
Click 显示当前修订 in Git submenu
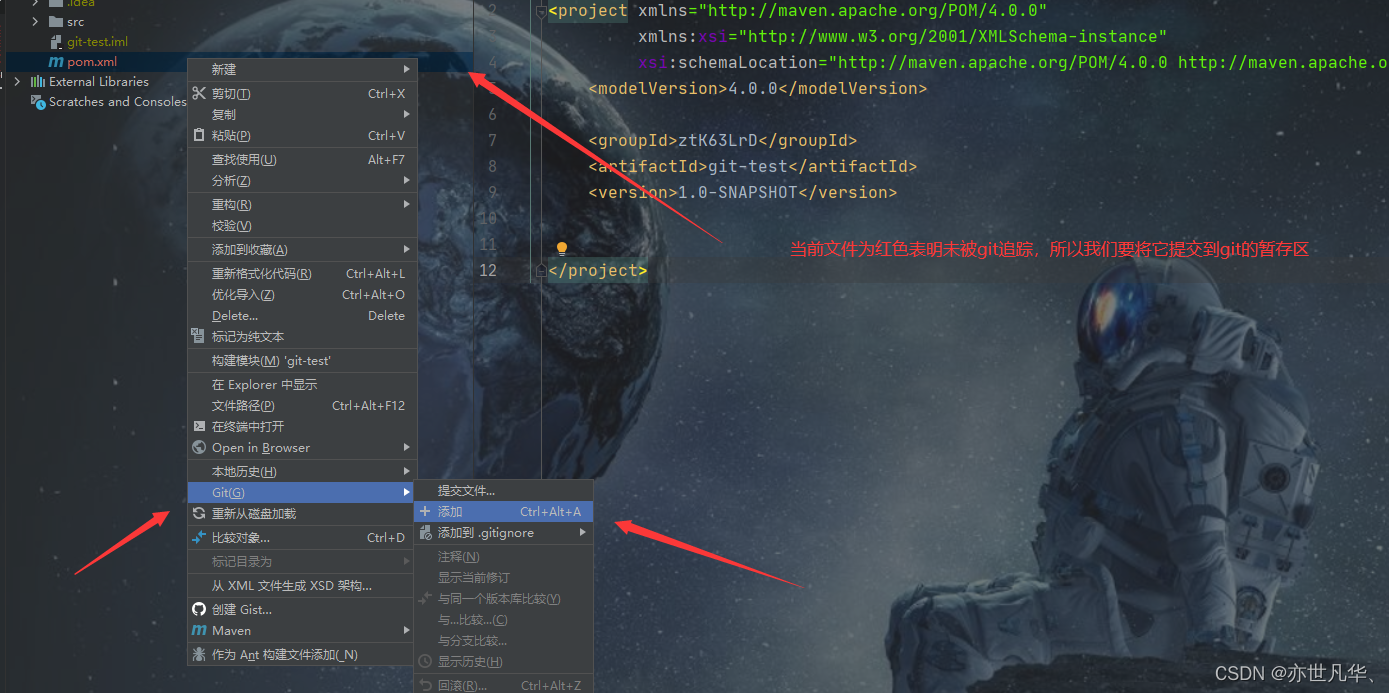click(x=504, y=577)
